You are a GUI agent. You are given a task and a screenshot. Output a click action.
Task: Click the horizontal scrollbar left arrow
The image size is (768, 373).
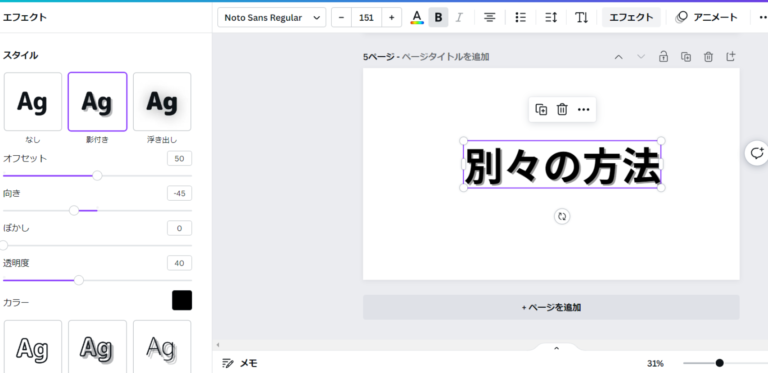coord(218,345)
